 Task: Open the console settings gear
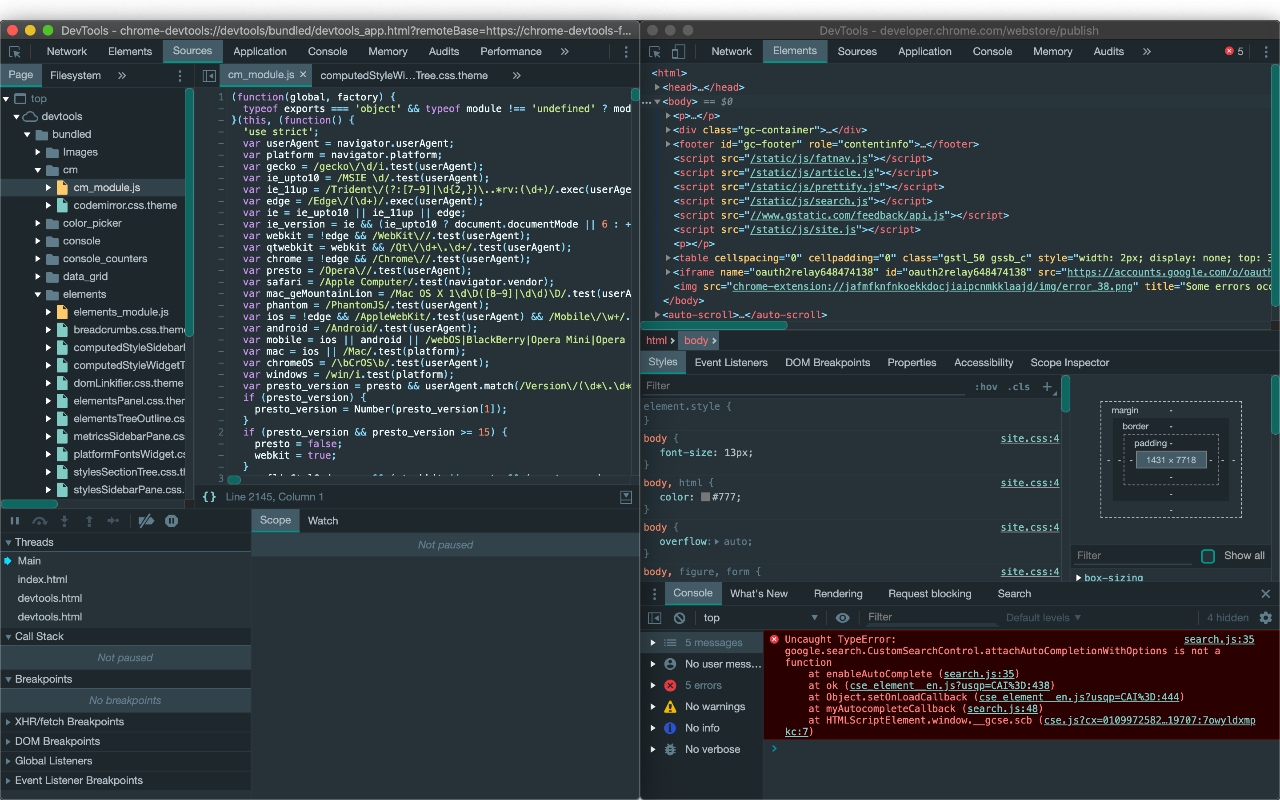[1265, 617]
